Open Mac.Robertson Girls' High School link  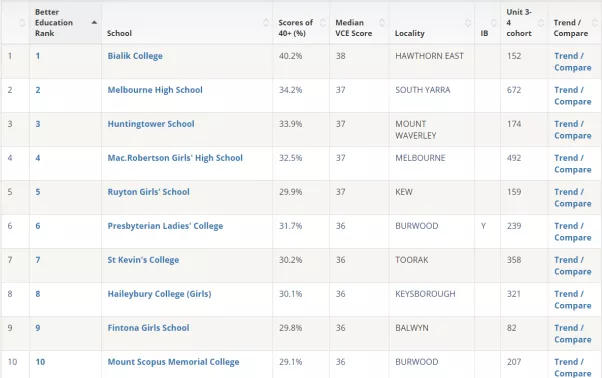coord(175,158)
